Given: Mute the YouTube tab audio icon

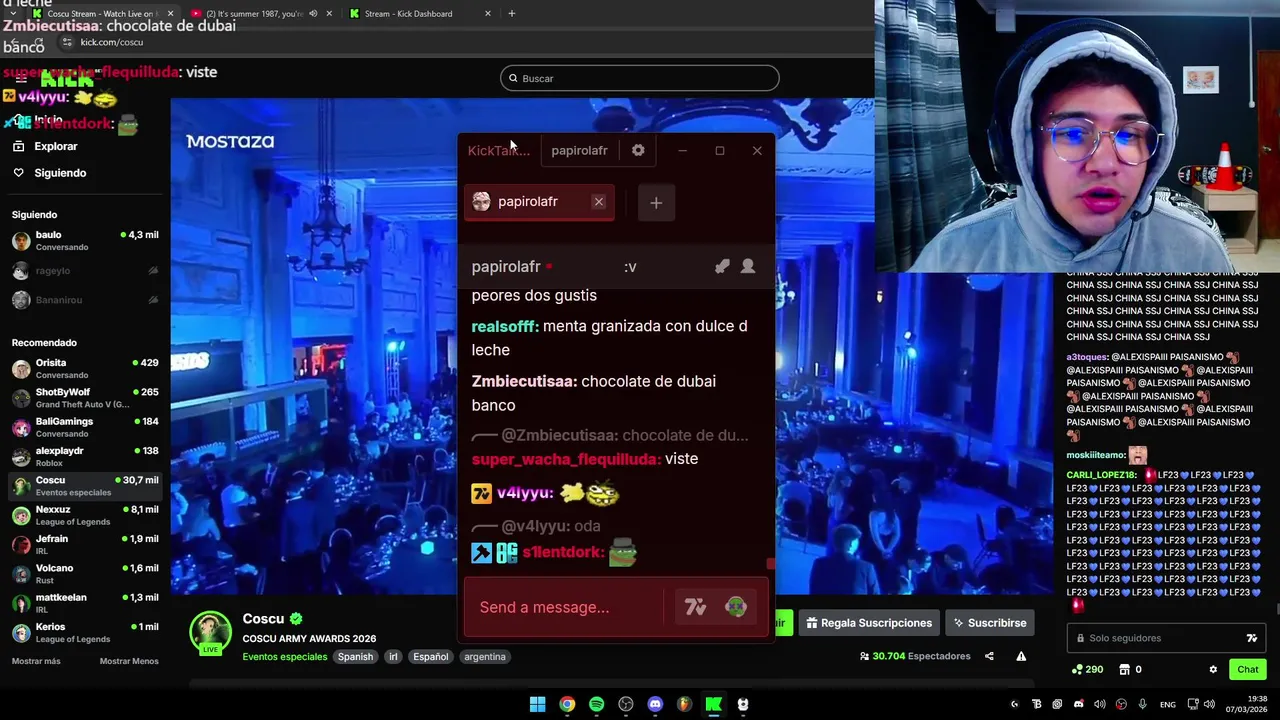Looking at the screenshot, I should [313, 14].
